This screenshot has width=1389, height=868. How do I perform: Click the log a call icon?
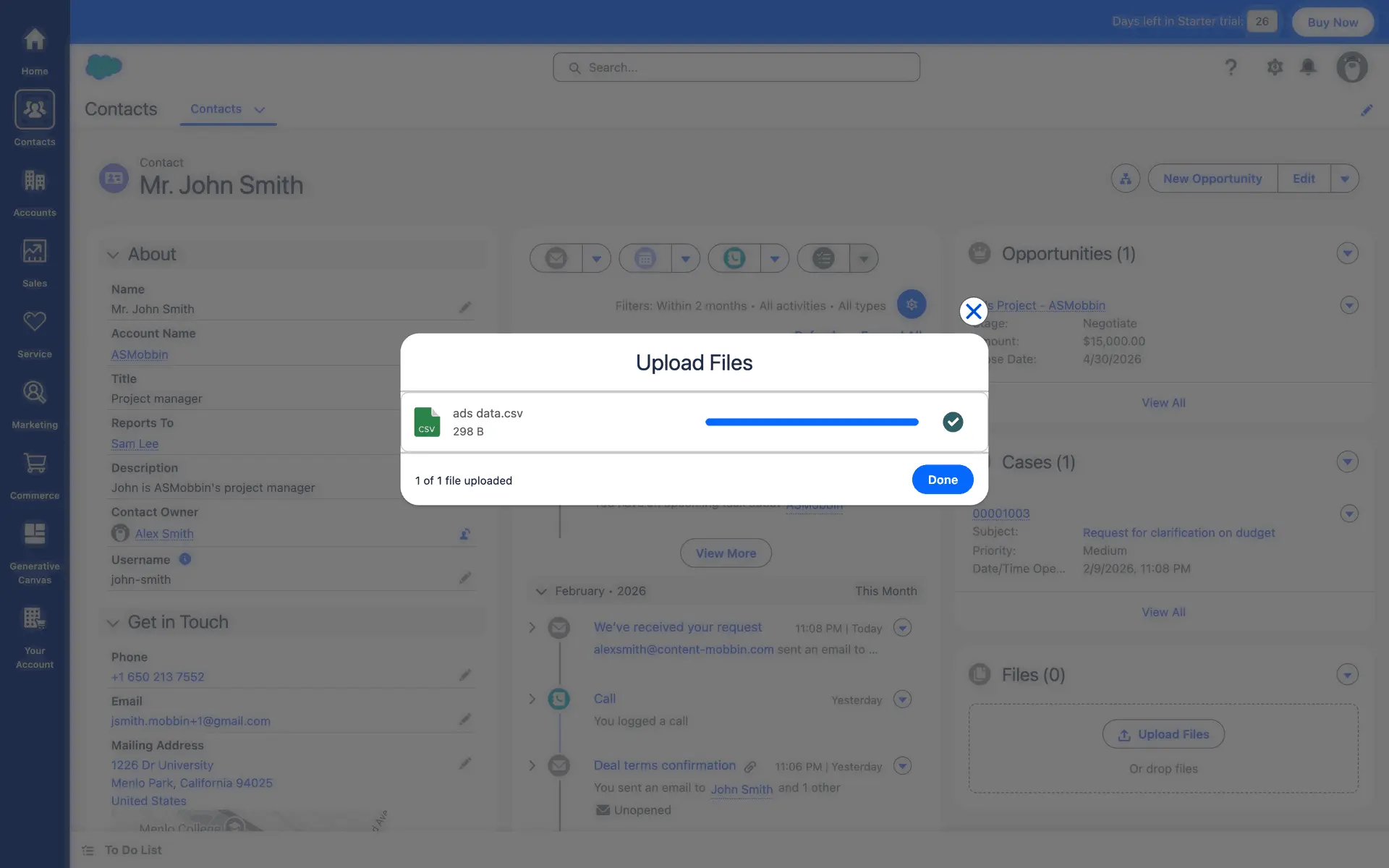point(734,258)
